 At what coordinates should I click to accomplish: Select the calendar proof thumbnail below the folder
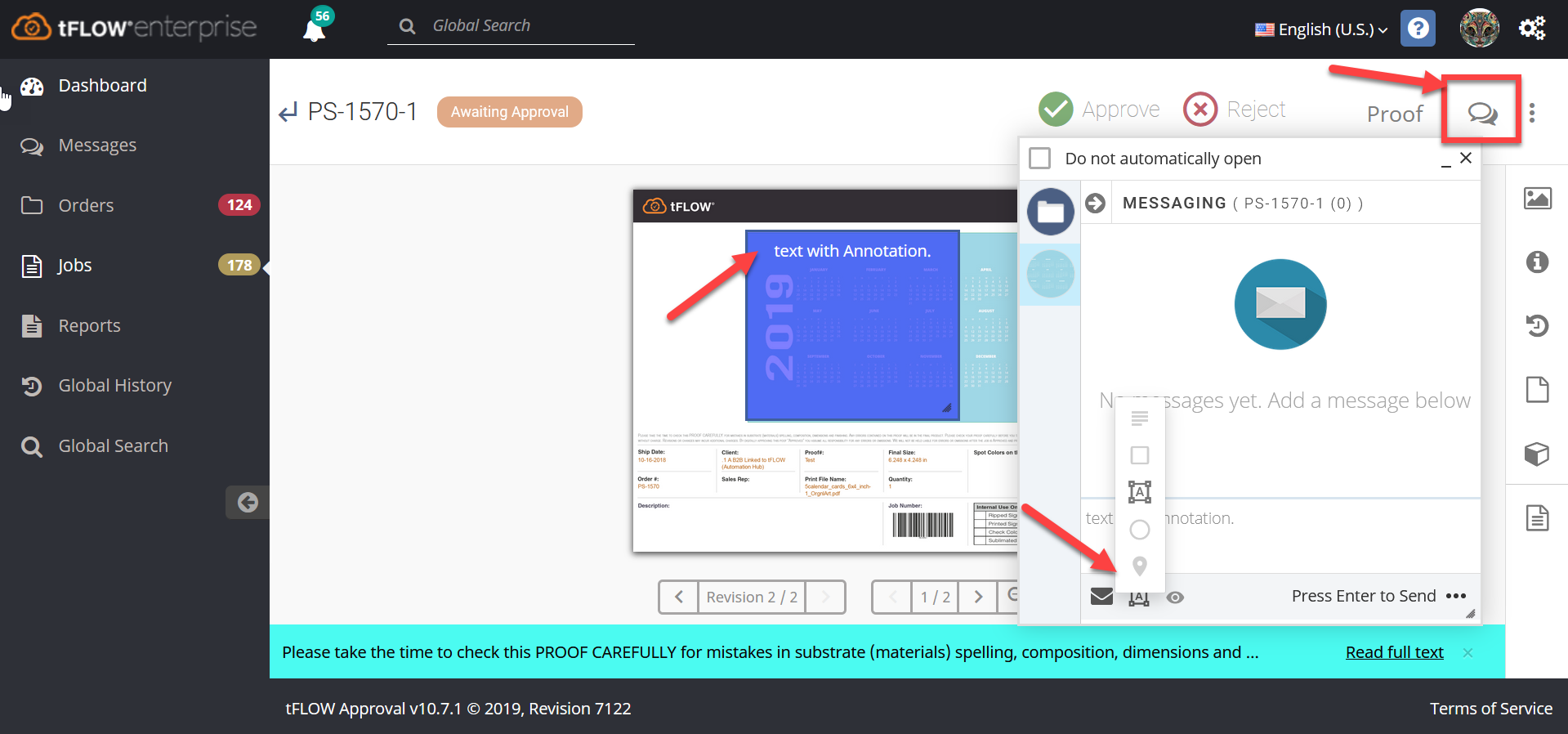coord(1051,275)
